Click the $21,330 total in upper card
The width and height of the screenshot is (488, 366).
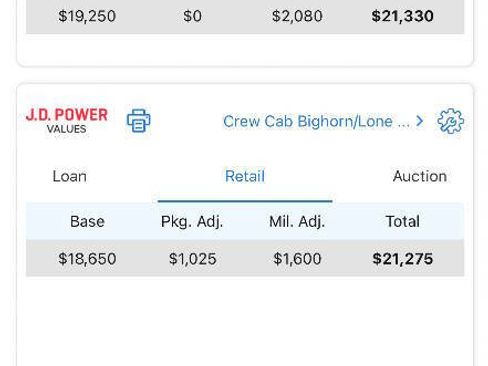point(402,16)
